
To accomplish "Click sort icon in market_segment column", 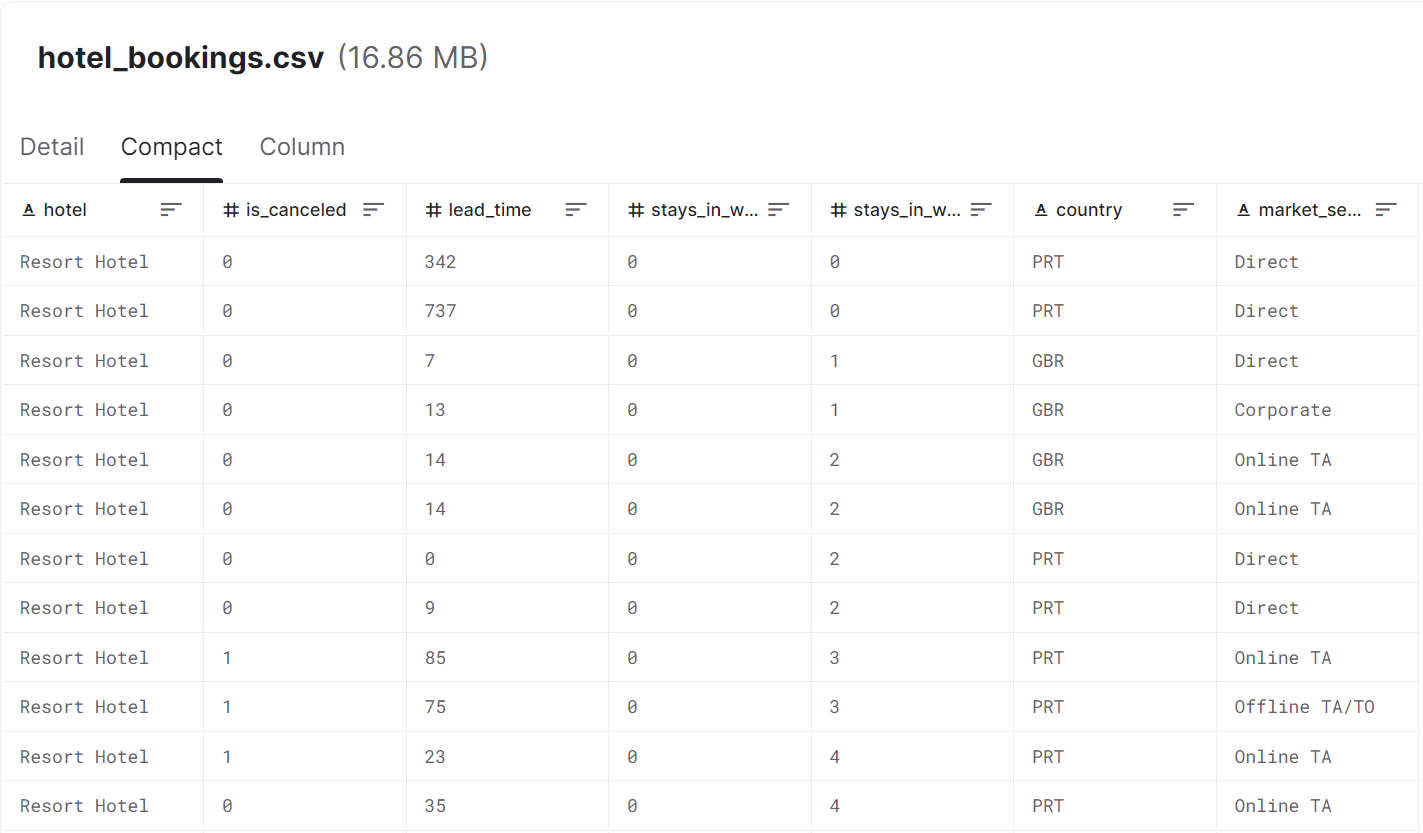I will [x=1386, y=210].
